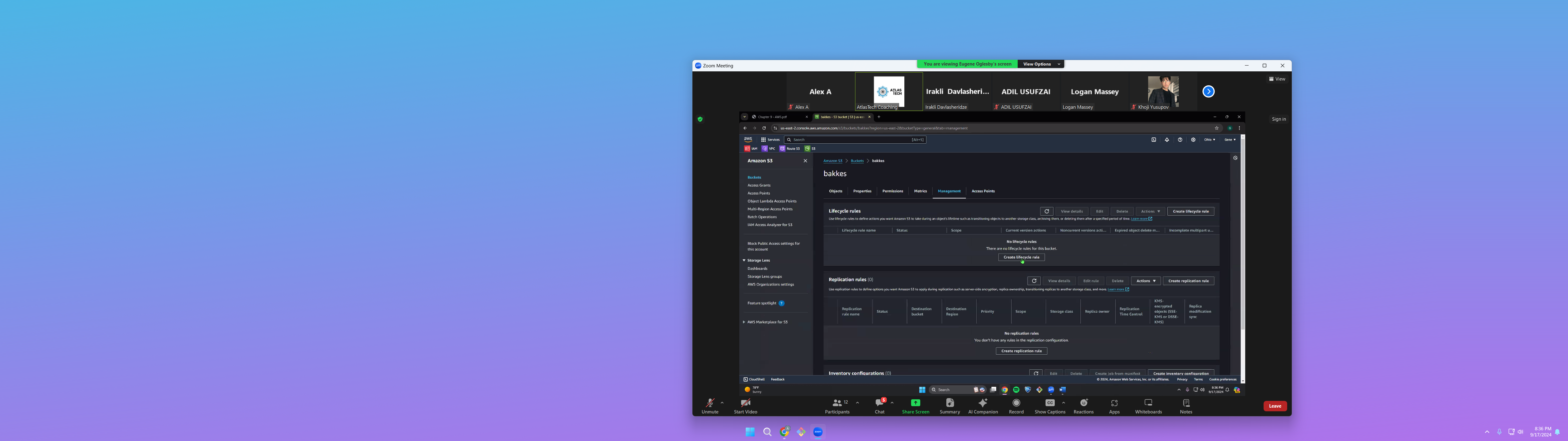Open Zoom Apps menu
The height and width of the screenshot is (441, 1568).
point(1114,403)
